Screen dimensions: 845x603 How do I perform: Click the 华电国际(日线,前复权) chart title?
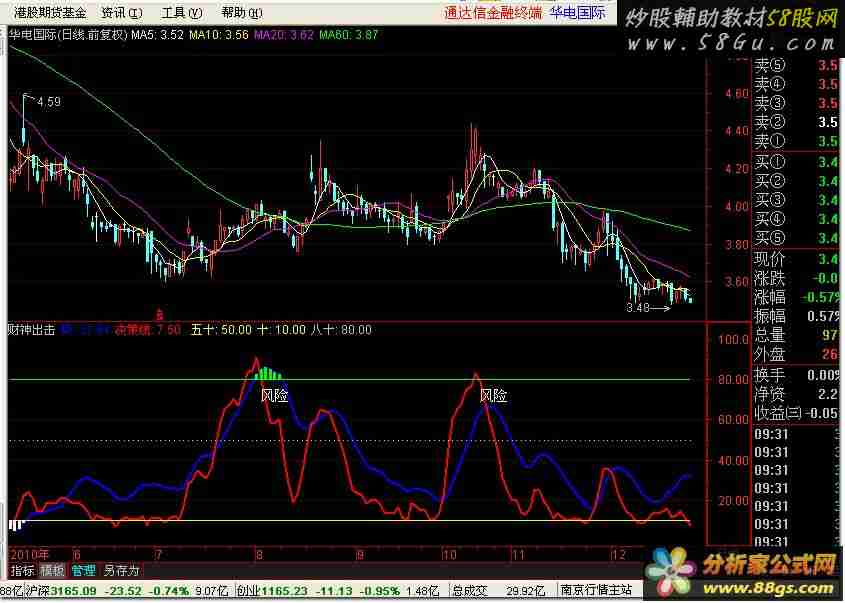click(68, 35)
